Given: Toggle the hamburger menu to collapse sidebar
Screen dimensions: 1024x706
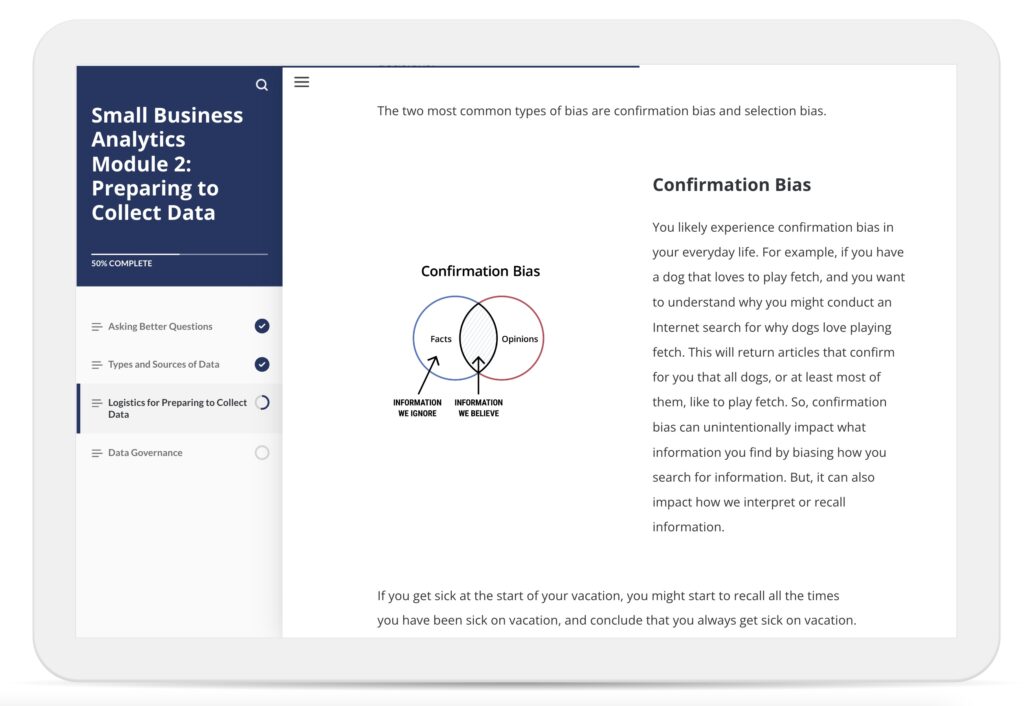Looking at the screenshot, I should click(301, 82).
